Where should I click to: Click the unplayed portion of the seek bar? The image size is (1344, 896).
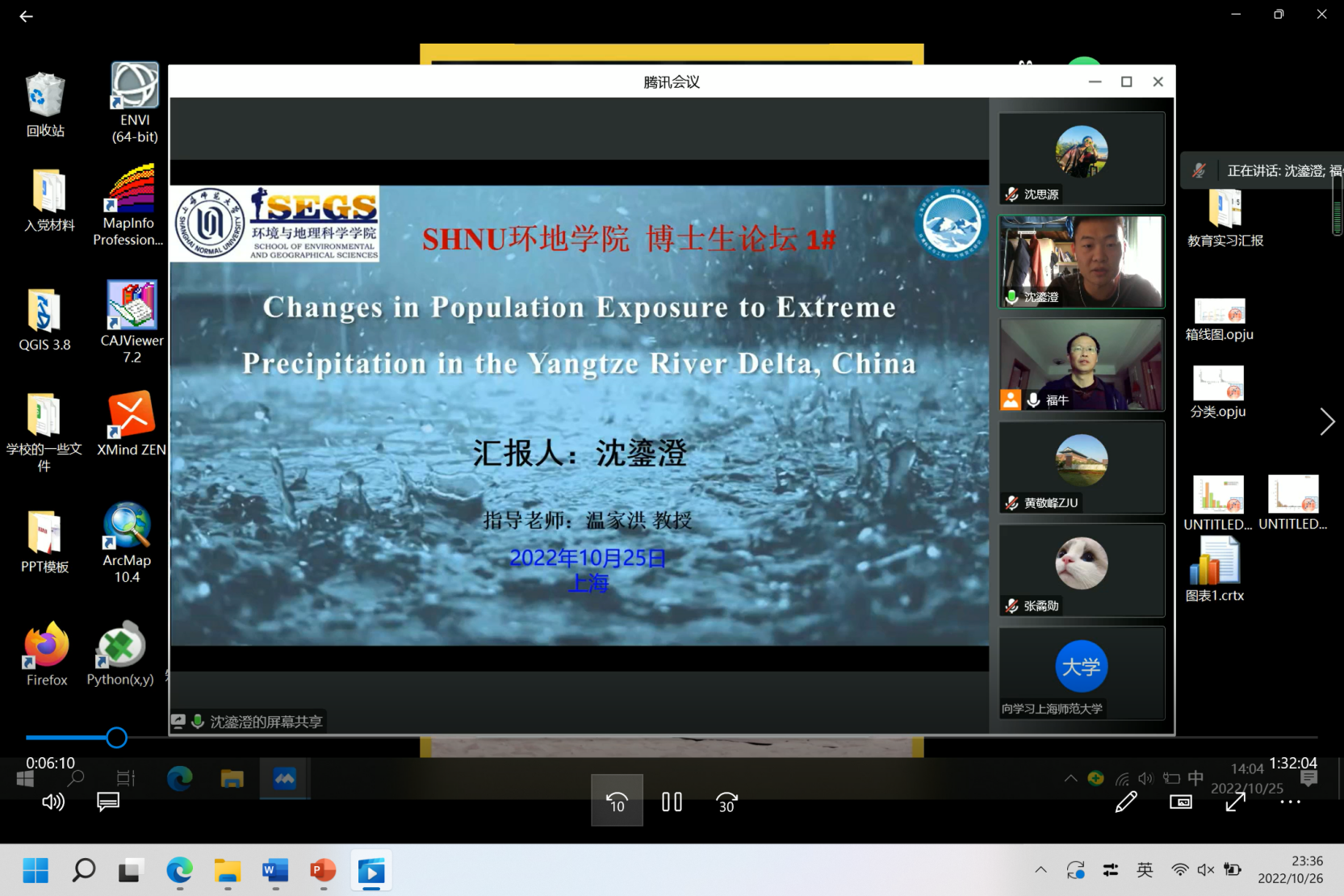(722, 737)
